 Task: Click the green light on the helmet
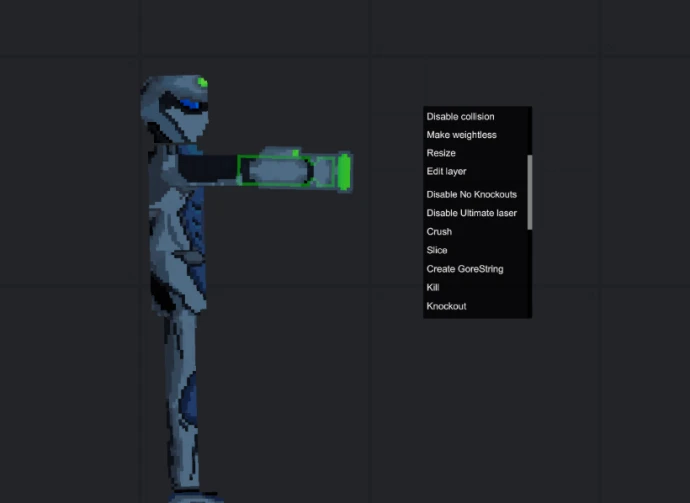203,83
